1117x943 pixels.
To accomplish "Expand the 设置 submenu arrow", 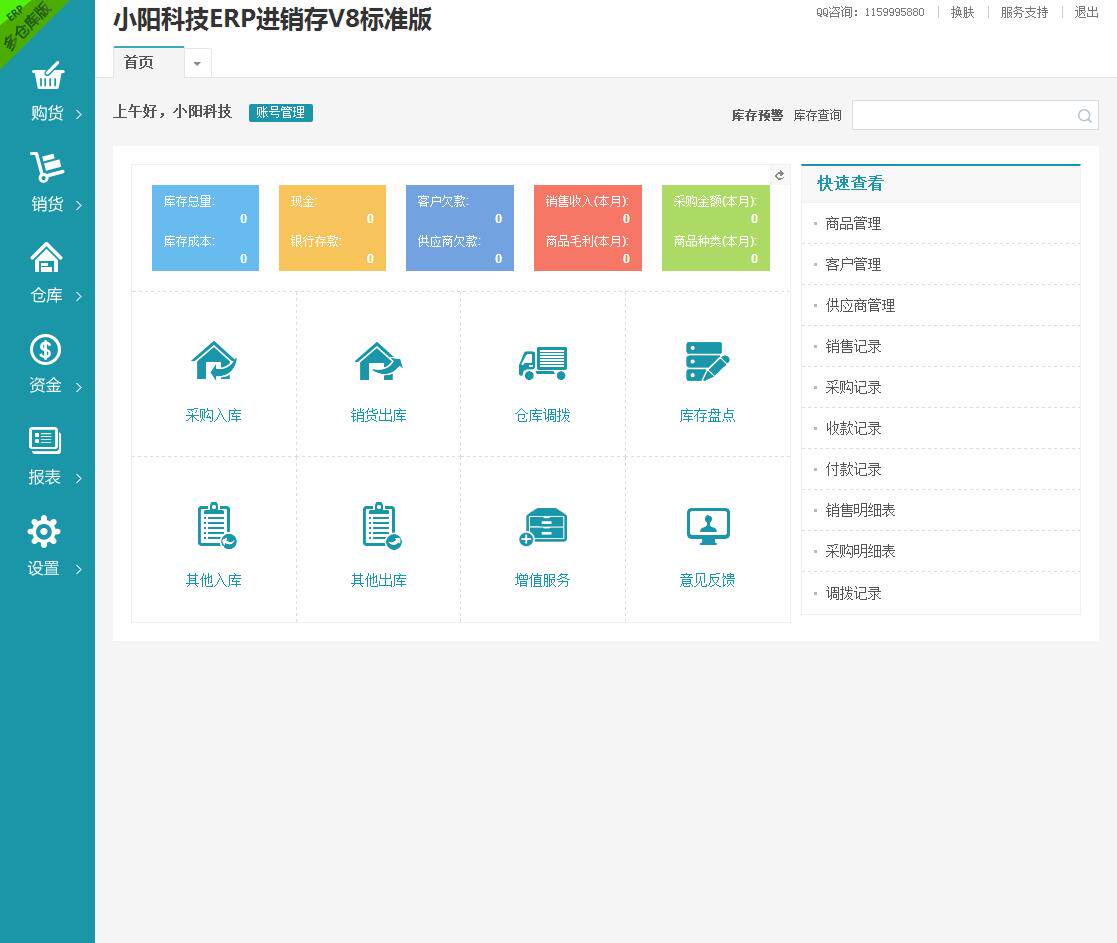I will point(78,569).
